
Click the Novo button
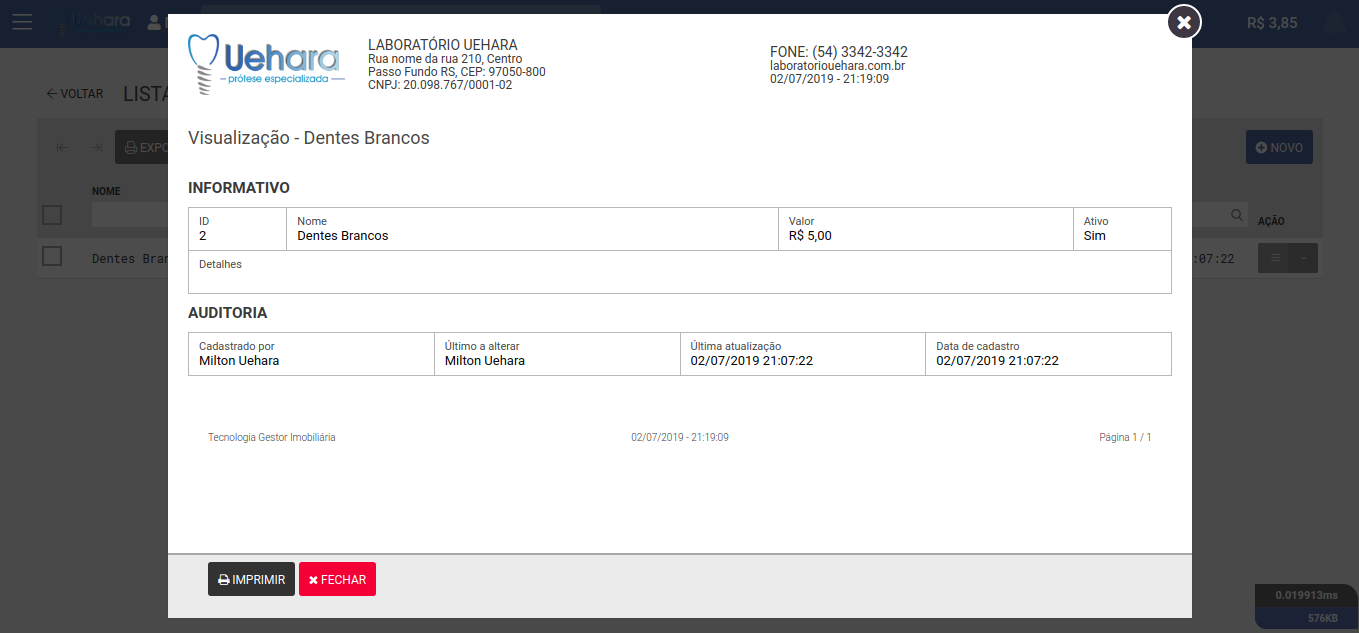coord(1278,148)
